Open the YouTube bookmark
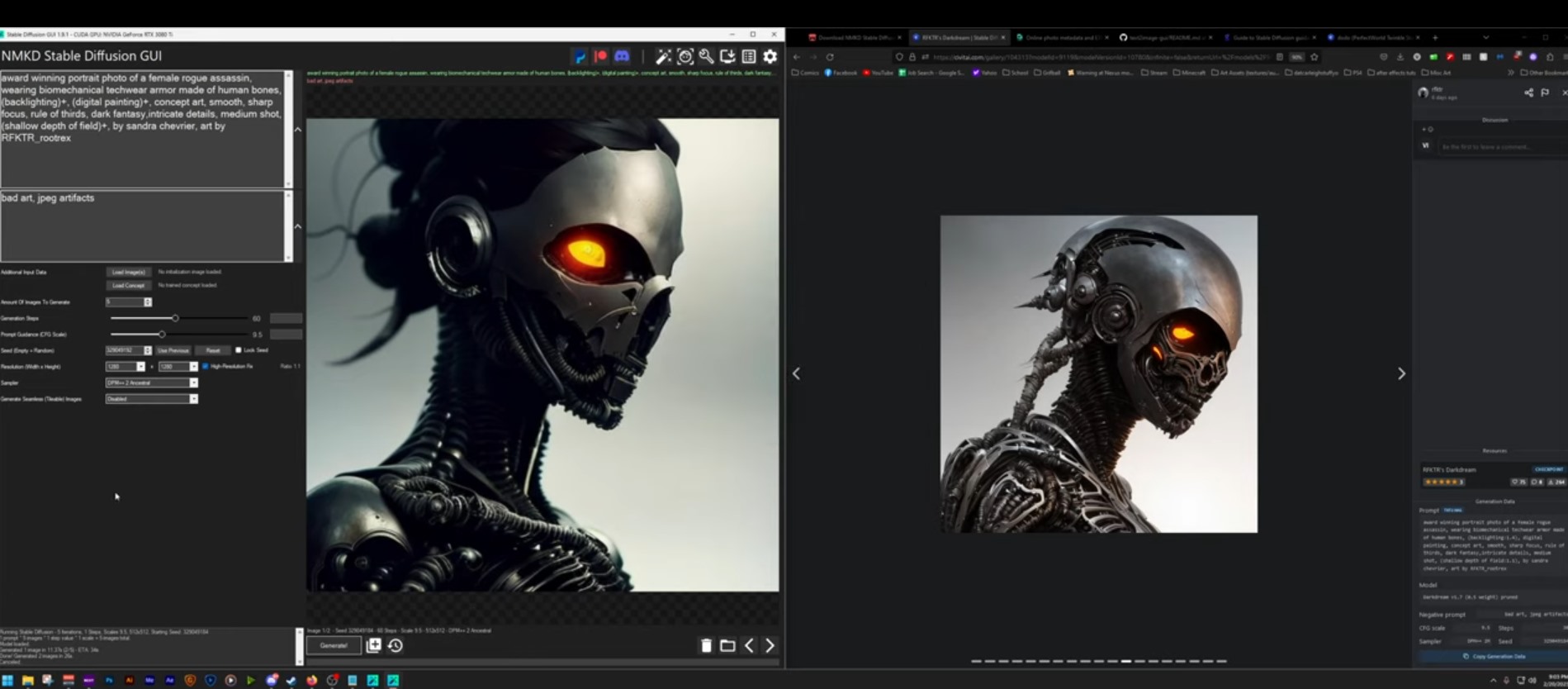Image resolution: width=1568 pixels, height=689 pixels. click(x=879, y=73)
